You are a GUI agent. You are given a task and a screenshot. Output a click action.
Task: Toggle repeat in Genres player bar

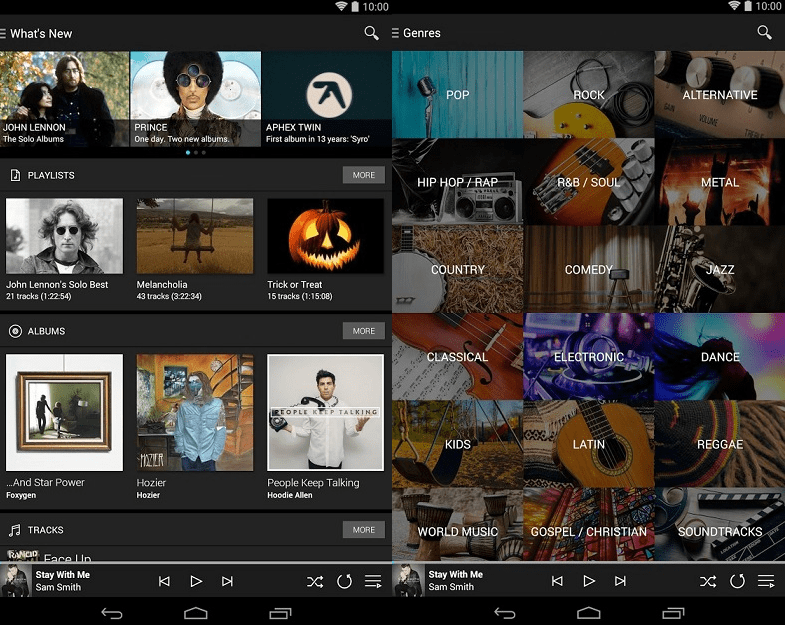click(737, 581)
